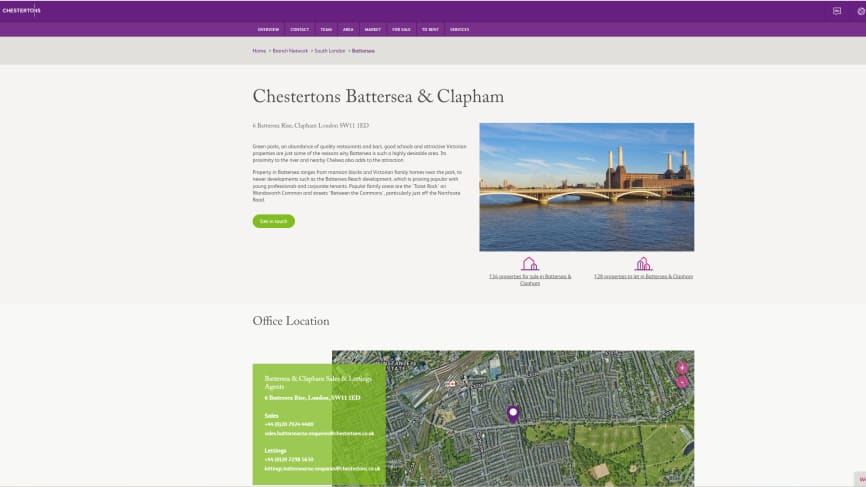Open the Contact tab
Screen dimensions: 866x487
click(299, 30)
